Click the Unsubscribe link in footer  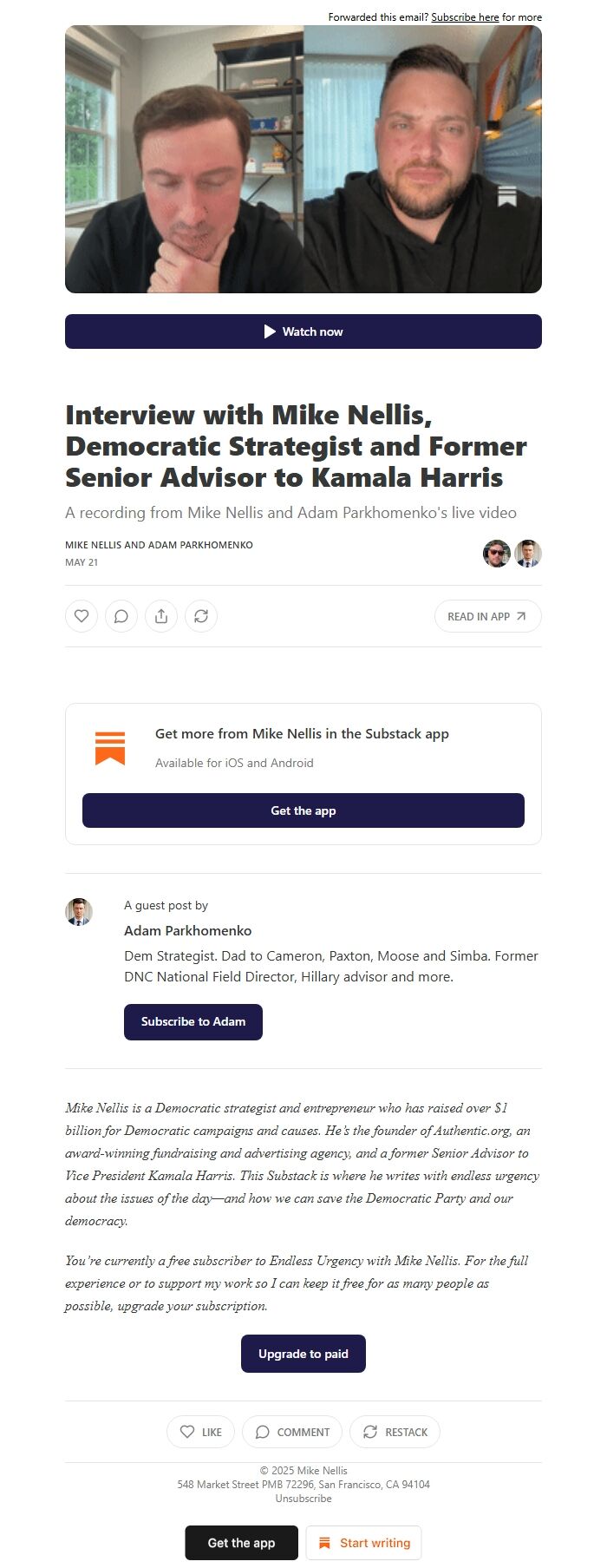[303, 1499]
